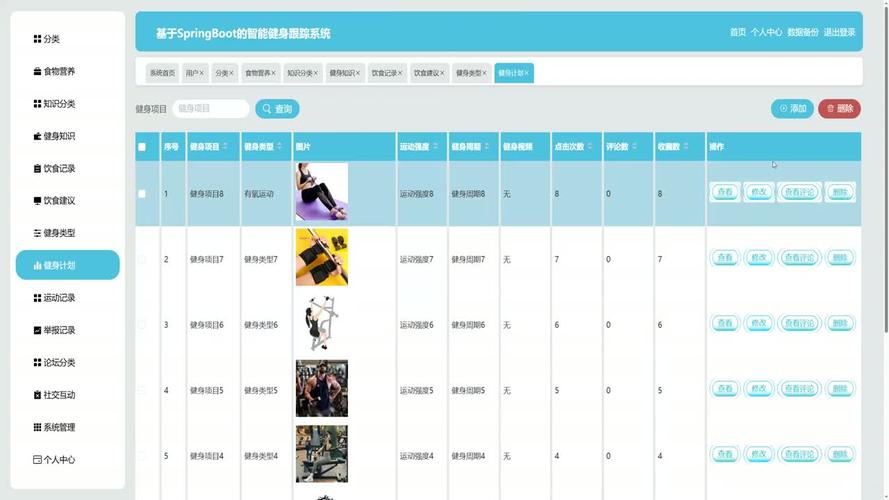Open the pull-up image in row 健身项目6
The width and height of the screenshot is (889, 500).
click(322, 323)
